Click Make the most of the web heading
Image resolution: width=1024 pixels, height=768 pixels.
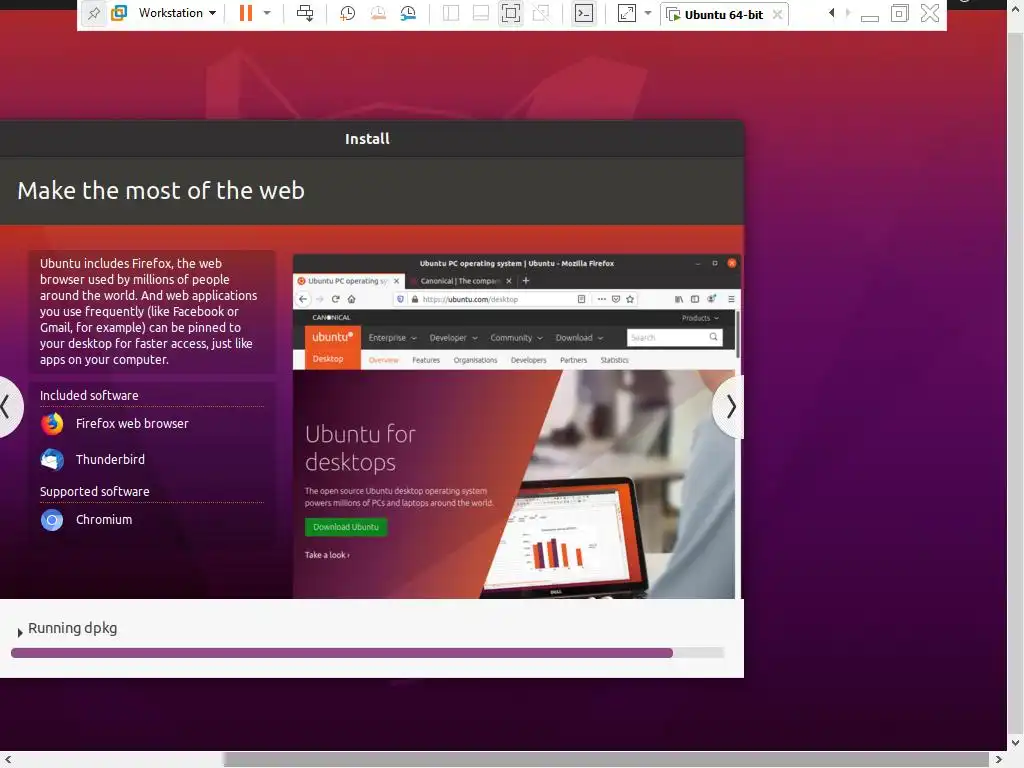(161, 190)
